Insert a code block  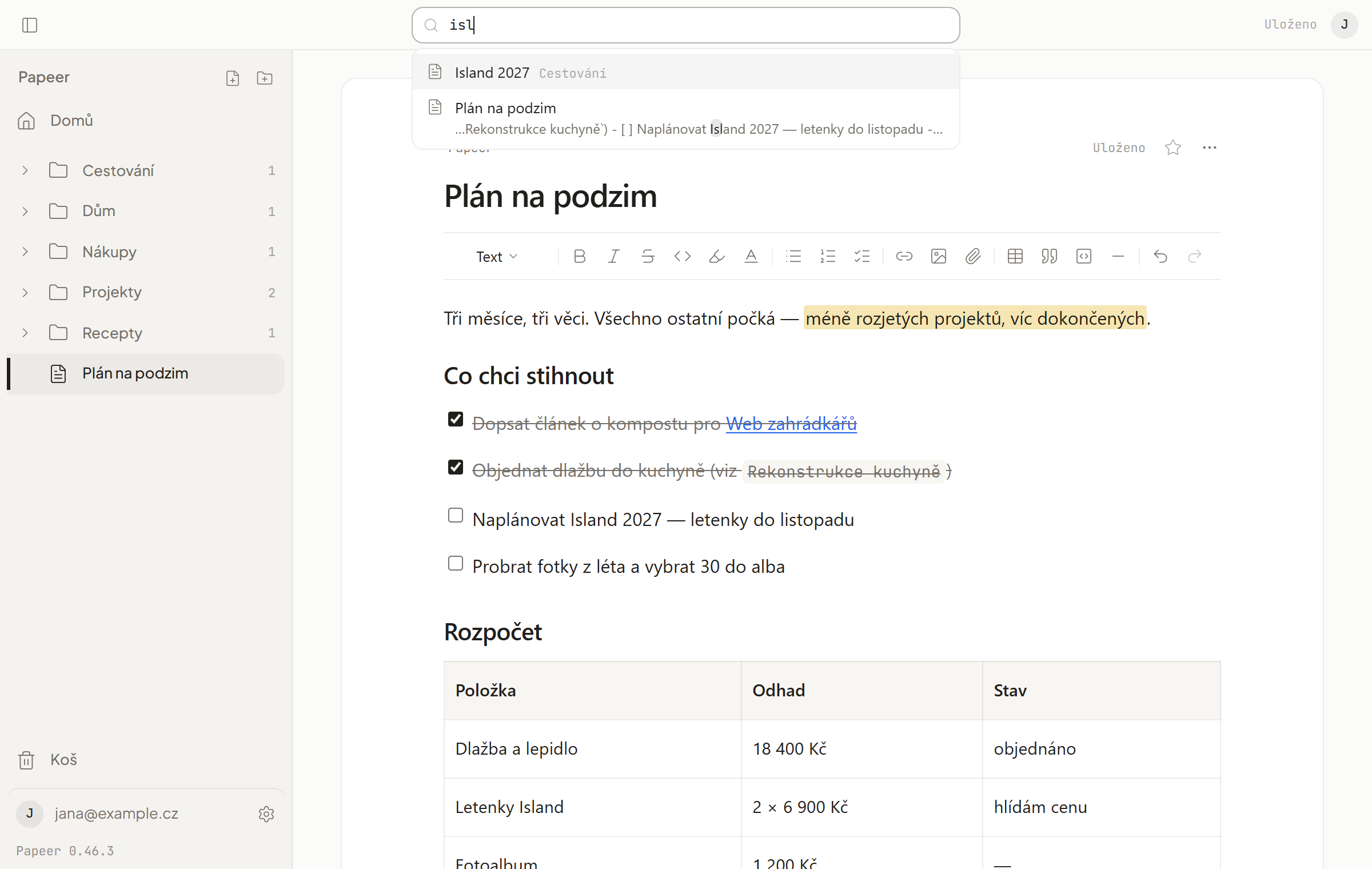point(1084,257)
